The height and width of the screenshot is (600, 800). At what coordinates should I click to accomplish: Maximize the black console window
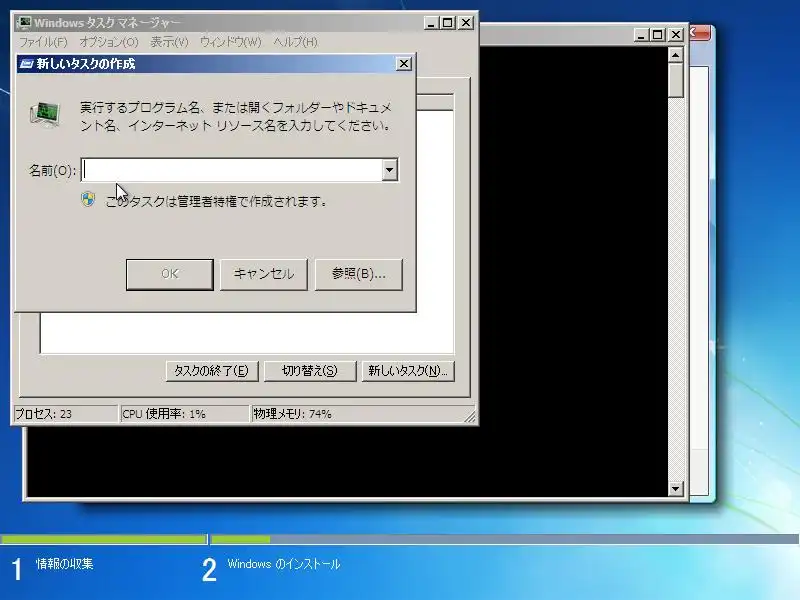coord(658,35)
